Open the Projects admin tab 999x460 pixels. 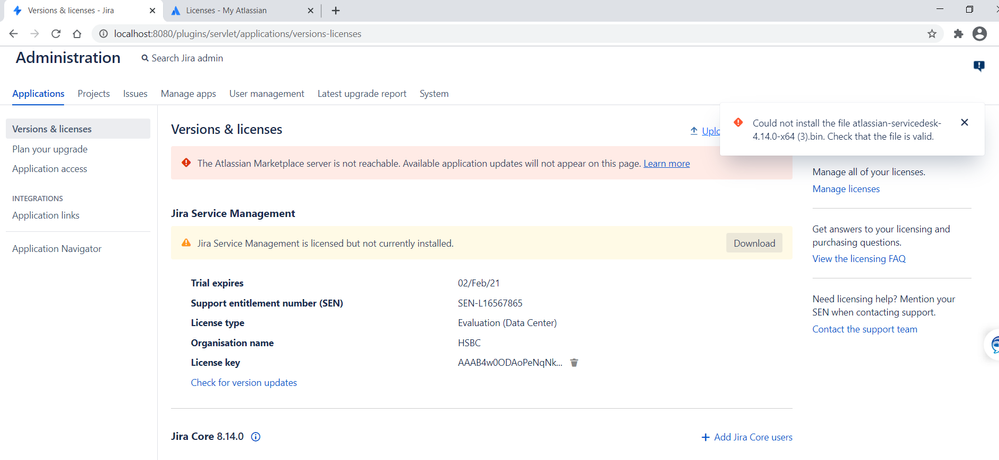pyautogui.click(x=94, y=94)
